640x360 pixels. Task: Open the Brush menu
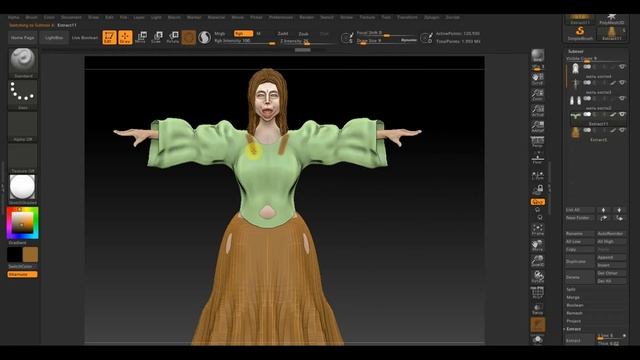click(x=31, y=18)
